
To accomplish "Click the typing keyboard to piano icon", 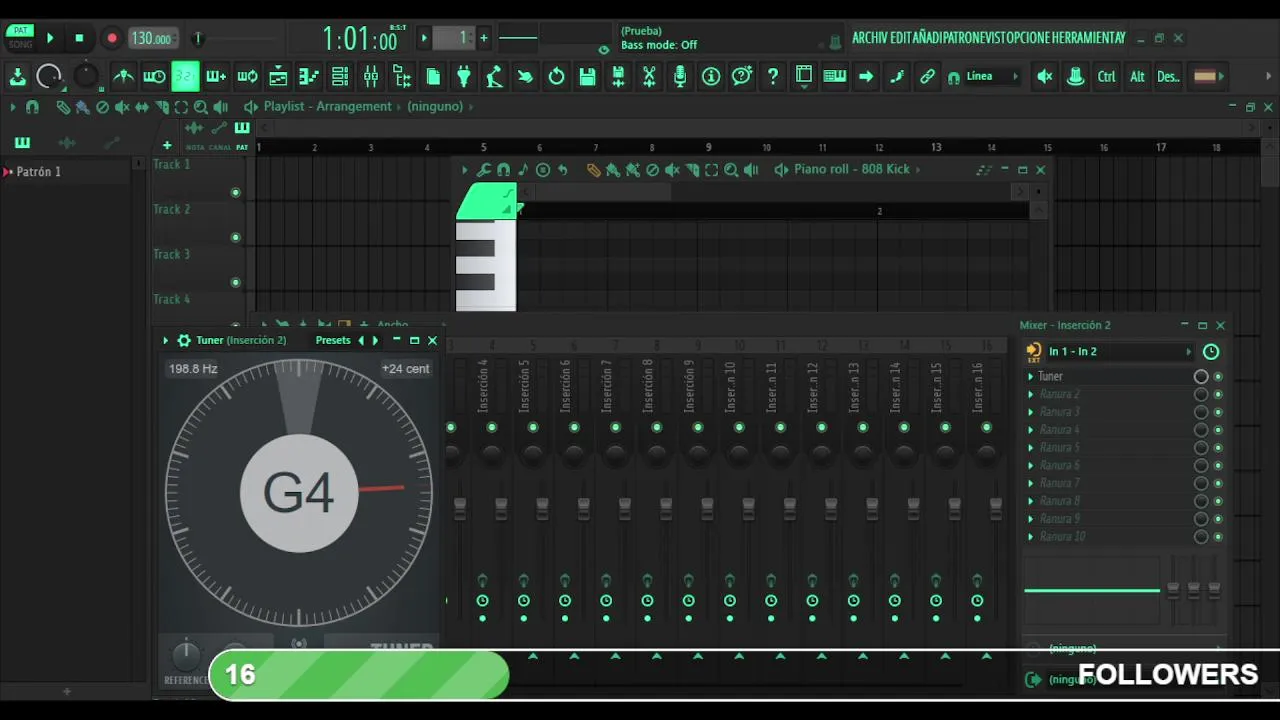I will point(834,76).
